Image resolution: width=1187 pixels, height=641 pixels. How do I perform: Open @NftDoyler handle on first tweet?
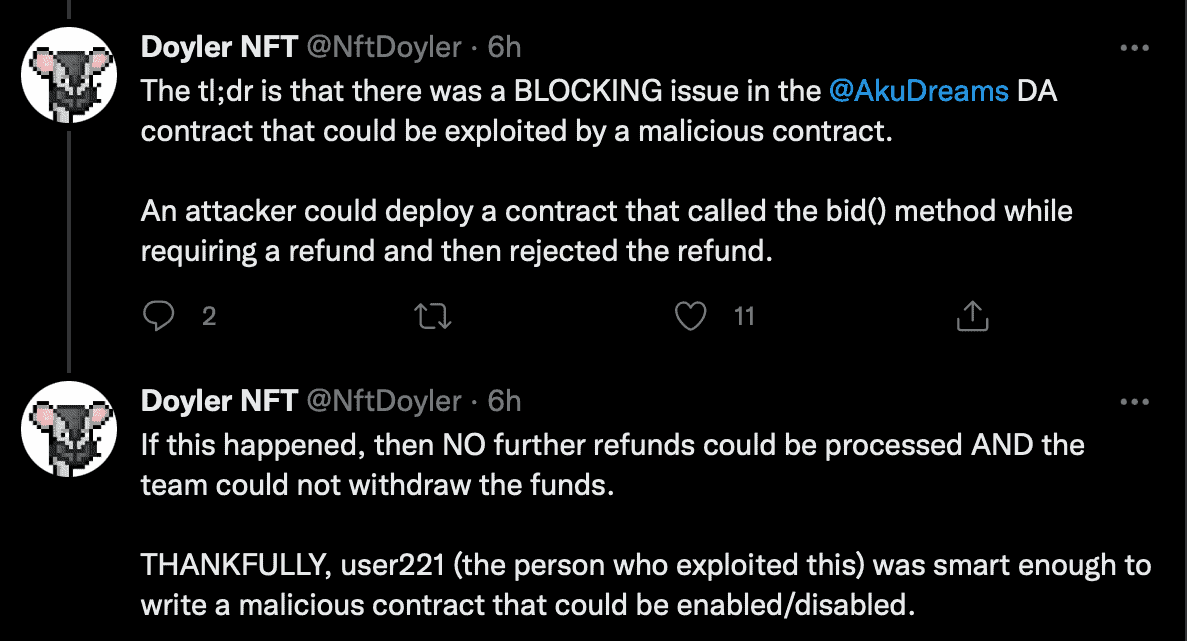pos(384,47)
